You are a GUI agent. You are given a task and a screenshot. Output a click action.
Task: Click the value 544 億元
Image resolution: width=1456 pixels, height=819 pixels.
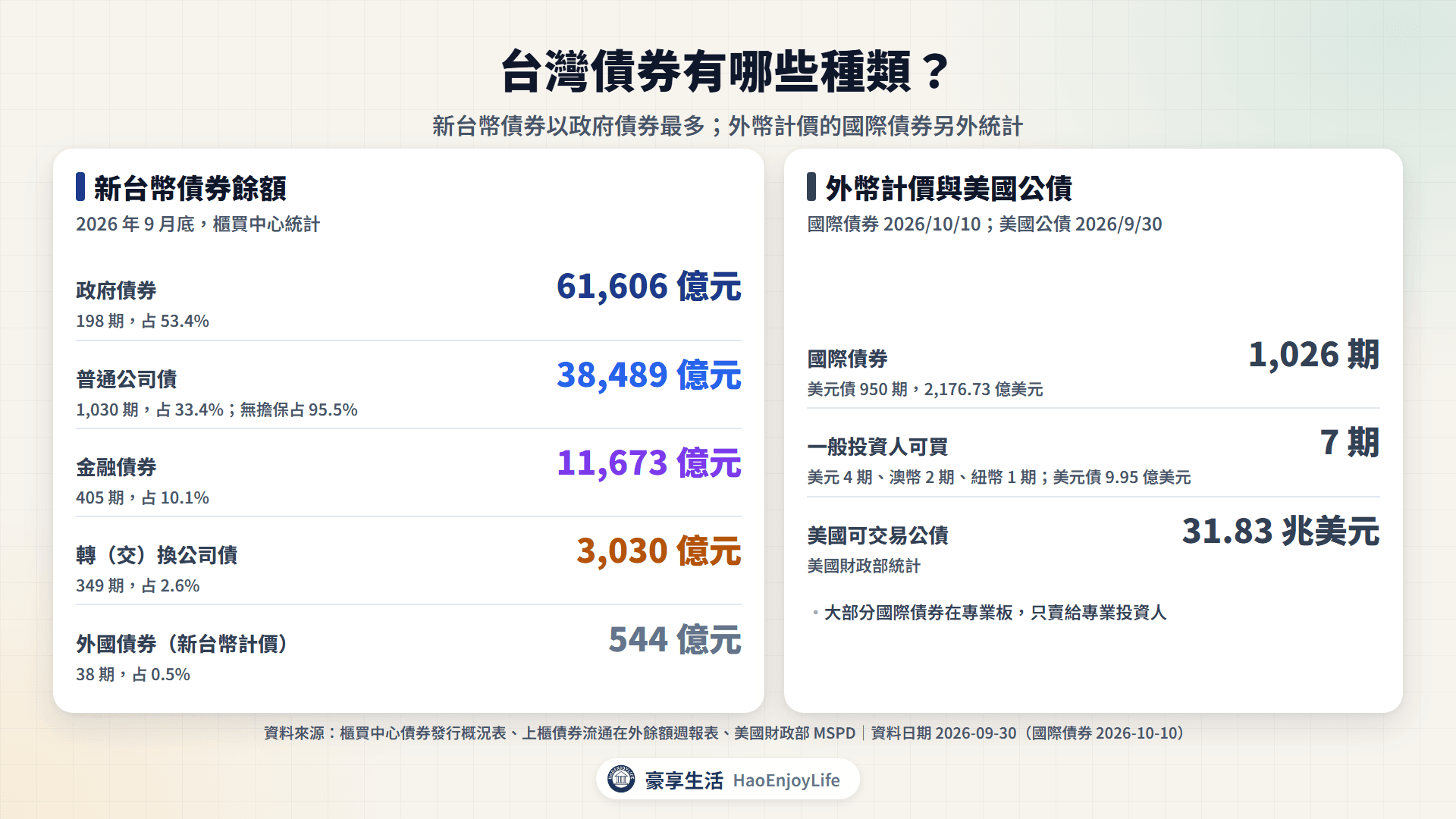tap(674, 639)
